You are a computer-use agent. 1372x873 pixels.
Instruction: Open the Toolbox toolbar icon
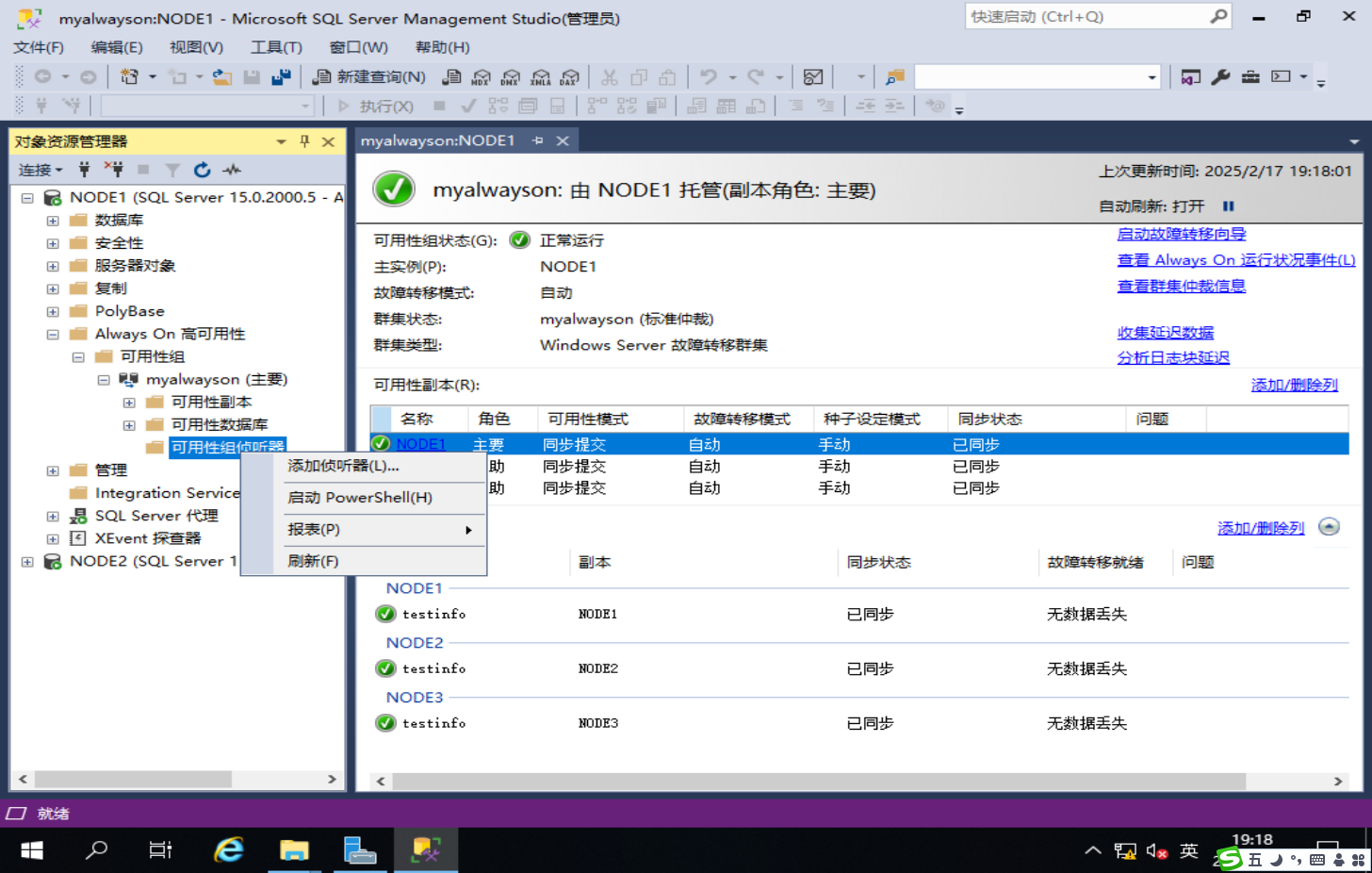coord(1250,77)
